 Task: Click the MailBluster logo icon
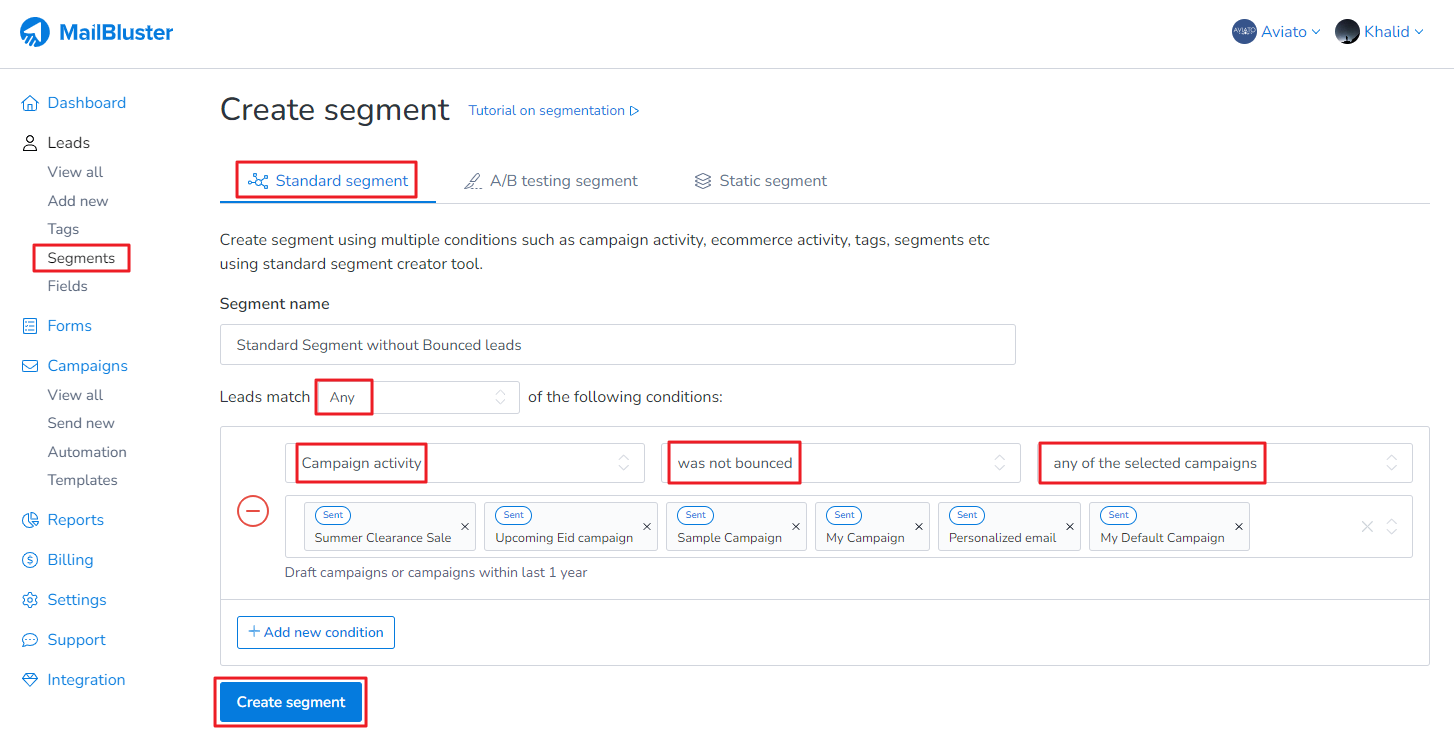tap(35, 32)
